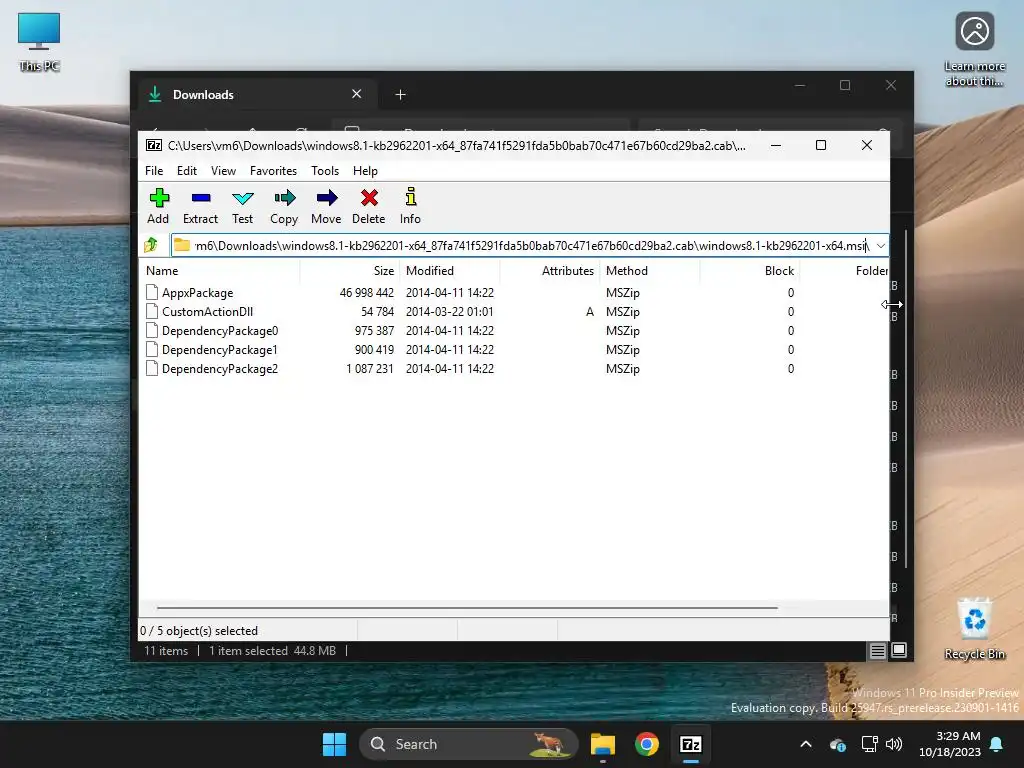Switch Explorer to large thumbnails view icon

tap(899, 650)
